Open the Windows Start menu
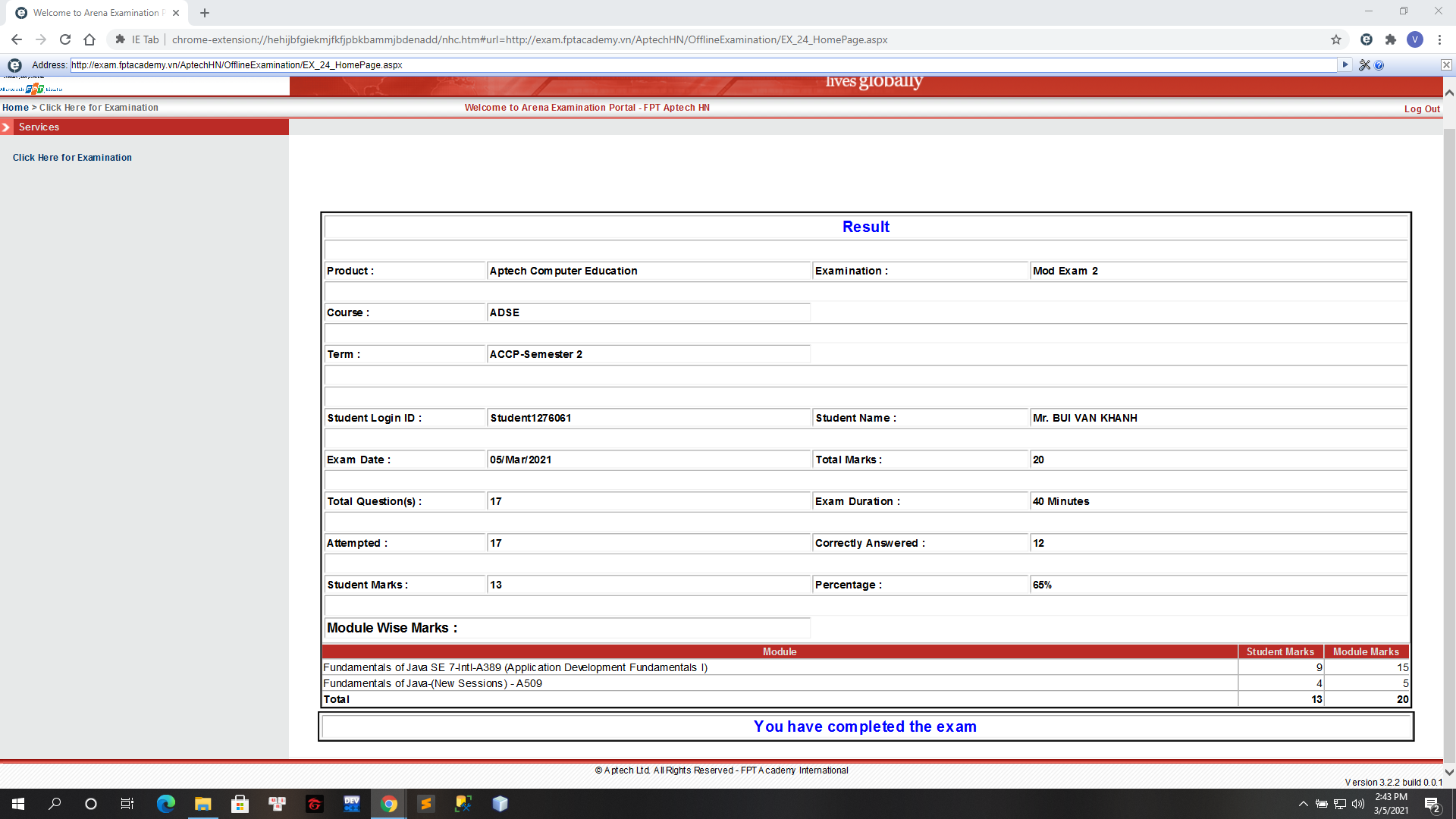This screenshot has width=1456, height=819. 18,804
